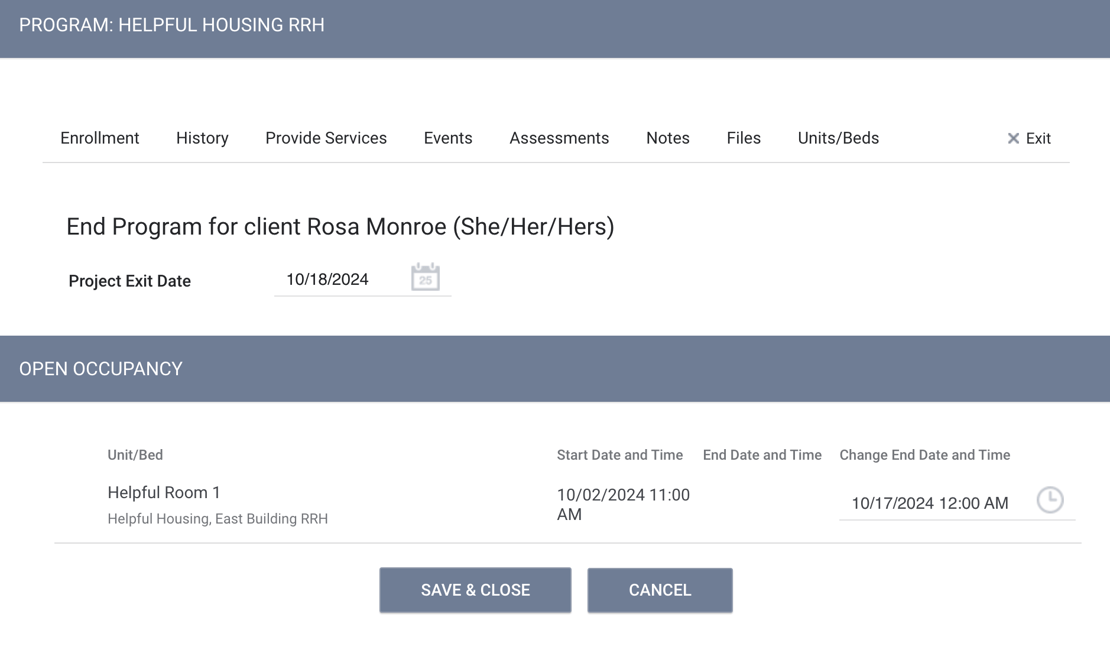
Task: Click the Unit/Bed column header
Action: (135, 455)
